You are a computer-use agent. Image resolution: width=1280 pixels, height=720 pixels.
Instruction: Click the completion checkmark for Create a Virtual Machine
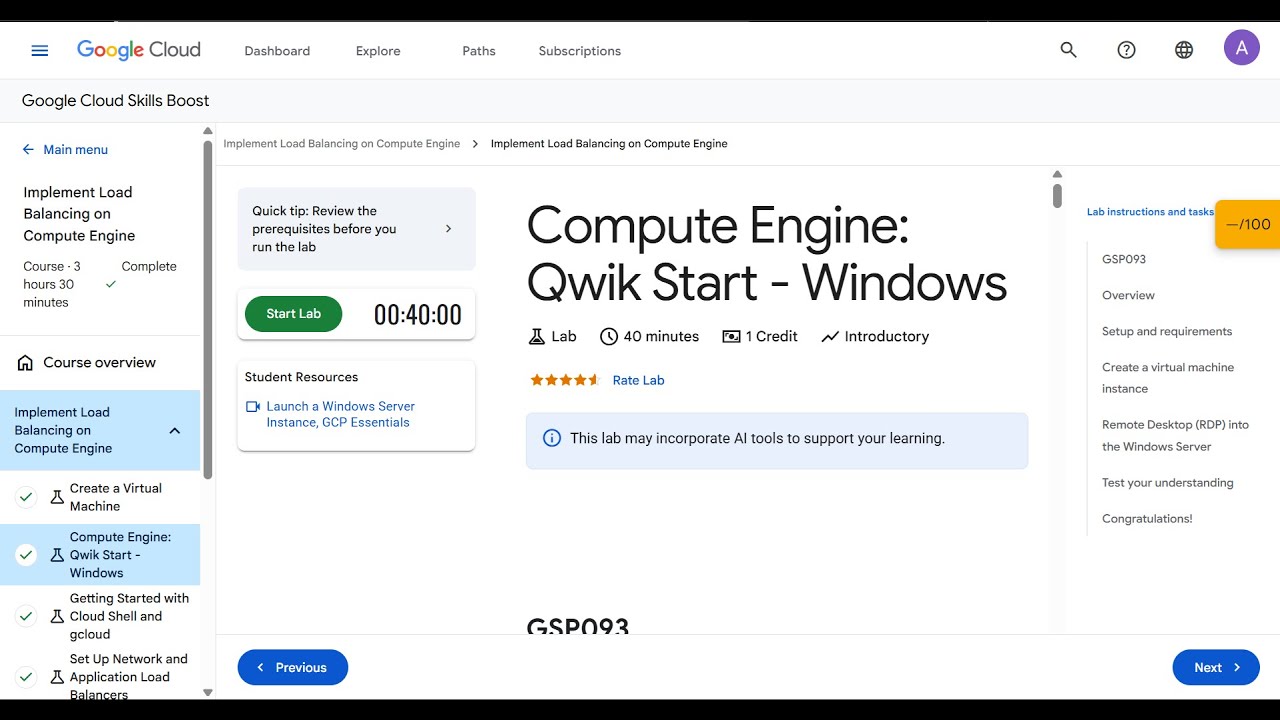26,497
